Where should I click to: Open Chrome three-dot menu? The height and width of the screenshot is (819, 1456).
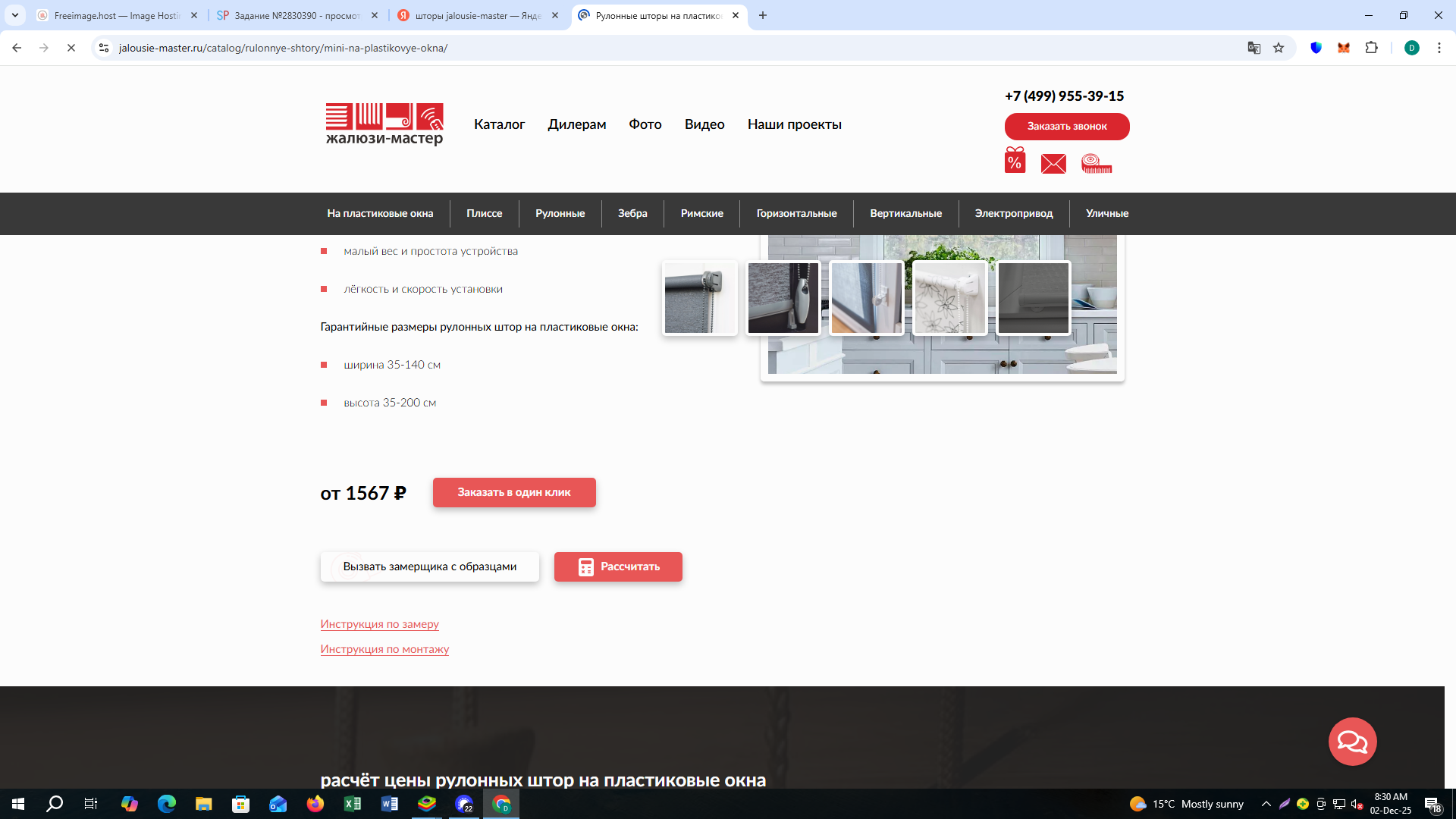point(1439,48)
